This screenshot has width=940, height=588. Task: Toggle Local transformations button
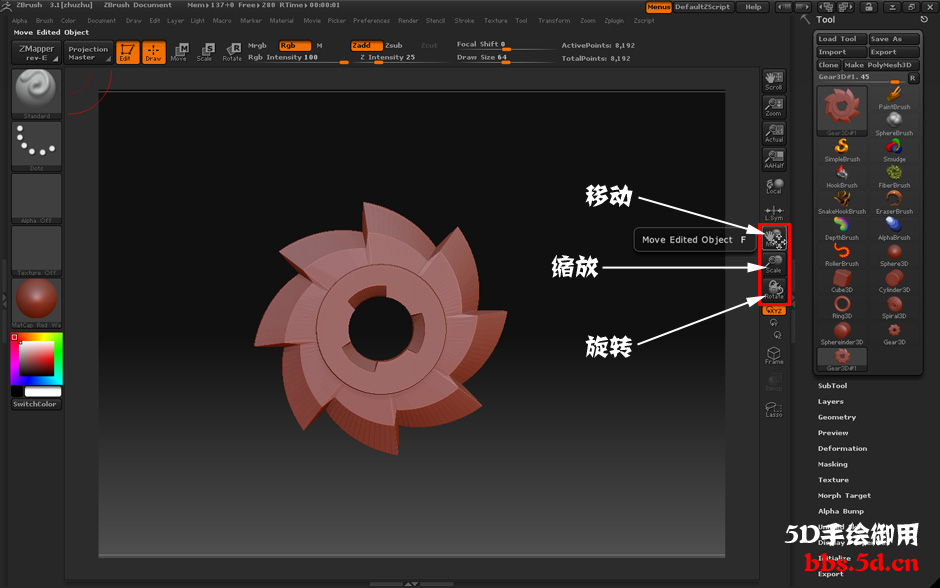[774, 186]
